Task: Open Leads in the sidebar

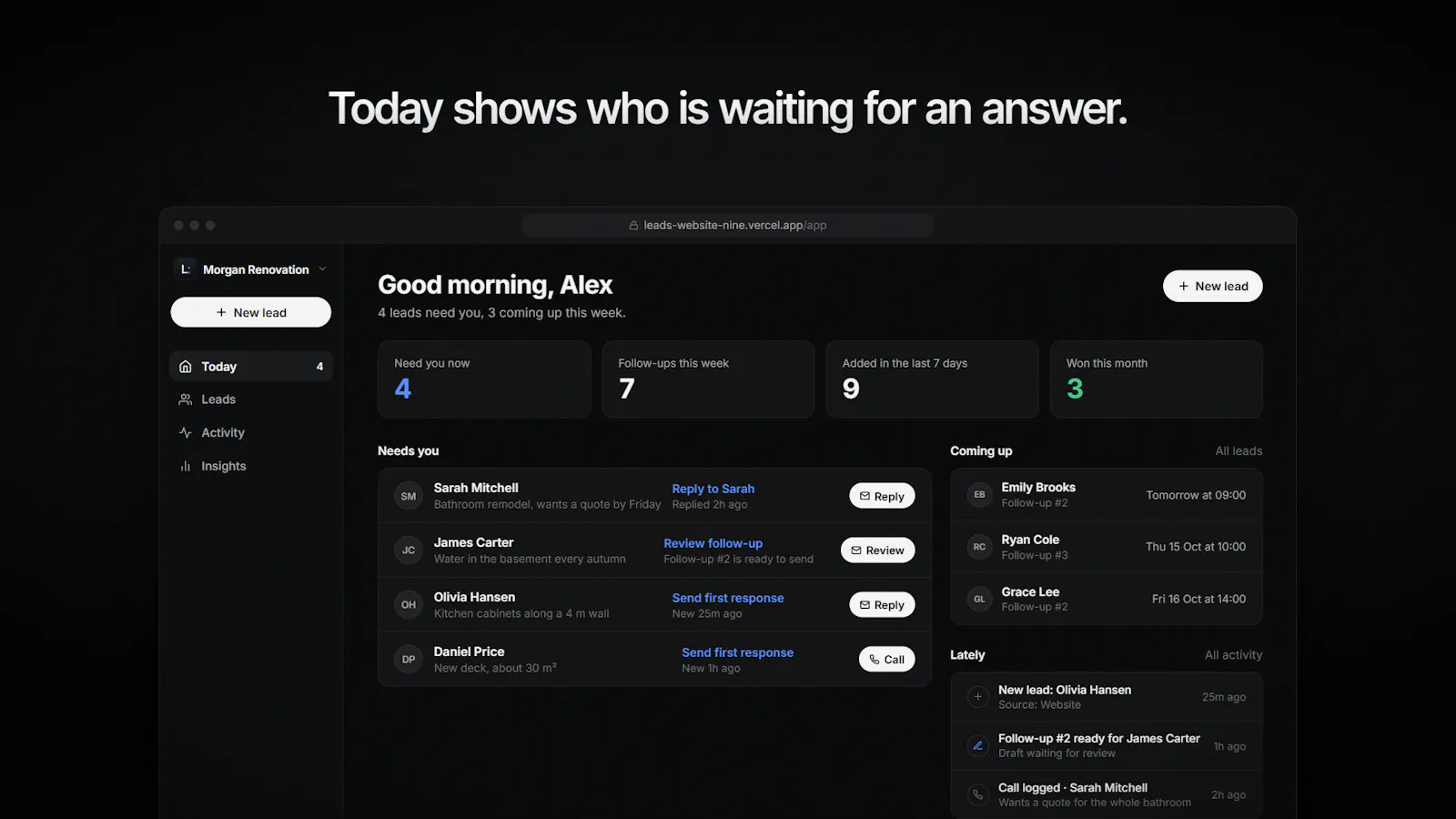Action: [x=251, y=399]
